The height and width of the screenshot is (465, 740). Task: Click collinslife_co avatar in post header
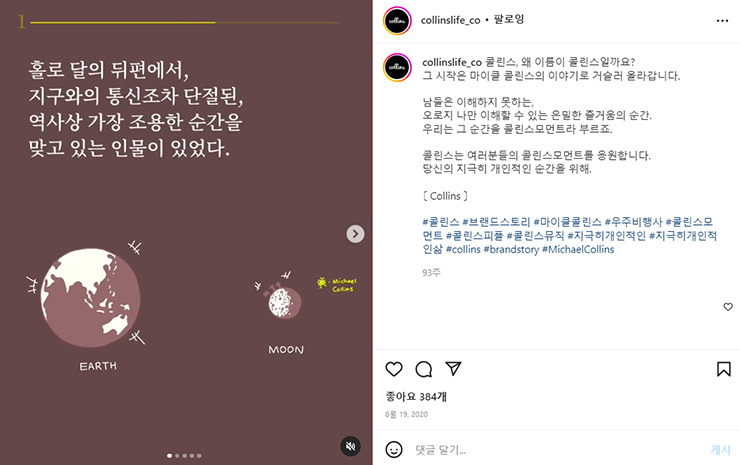(397, 21)
